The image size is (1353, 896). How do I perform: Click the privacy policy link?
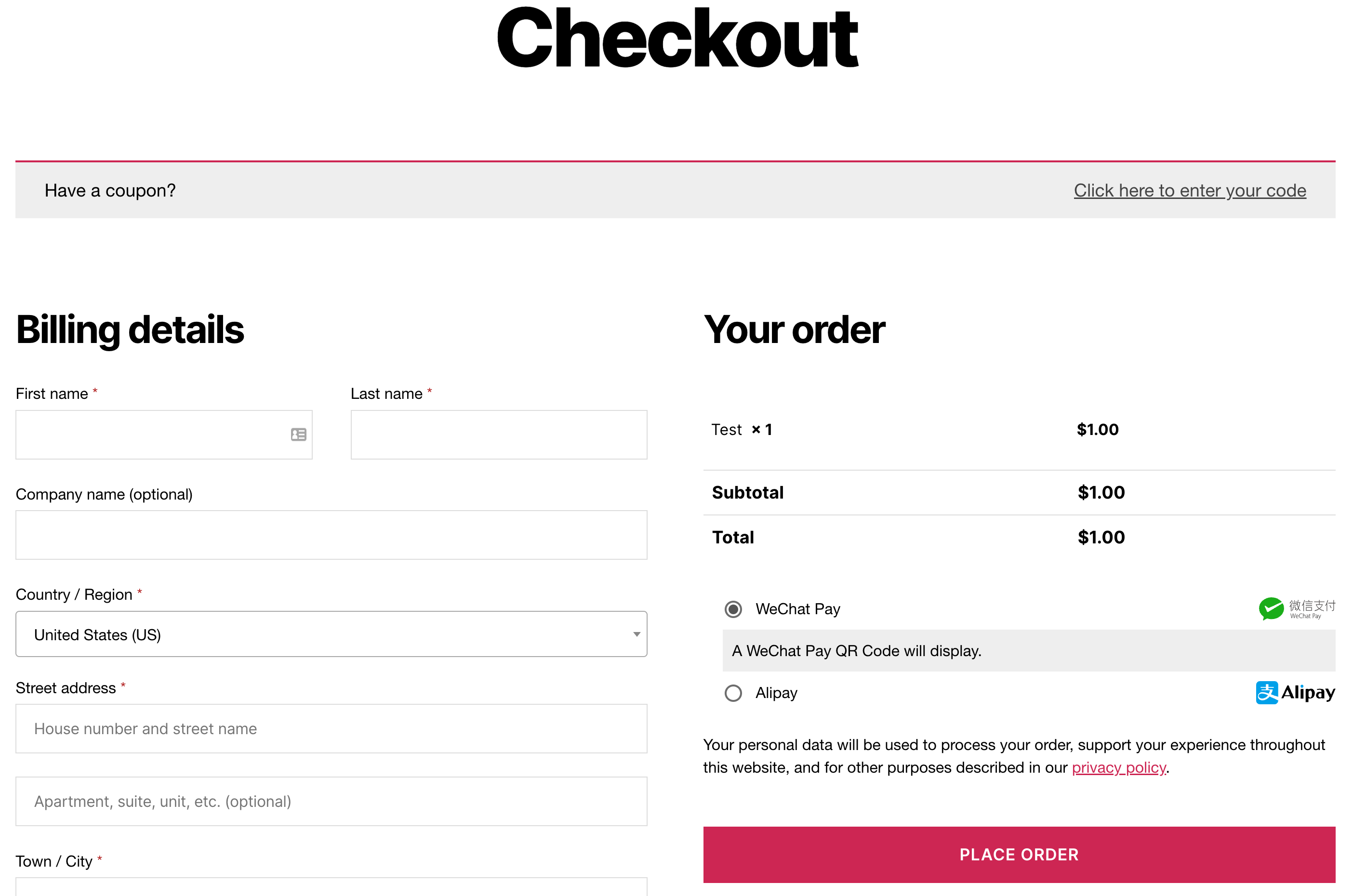tap(1118, 767)
